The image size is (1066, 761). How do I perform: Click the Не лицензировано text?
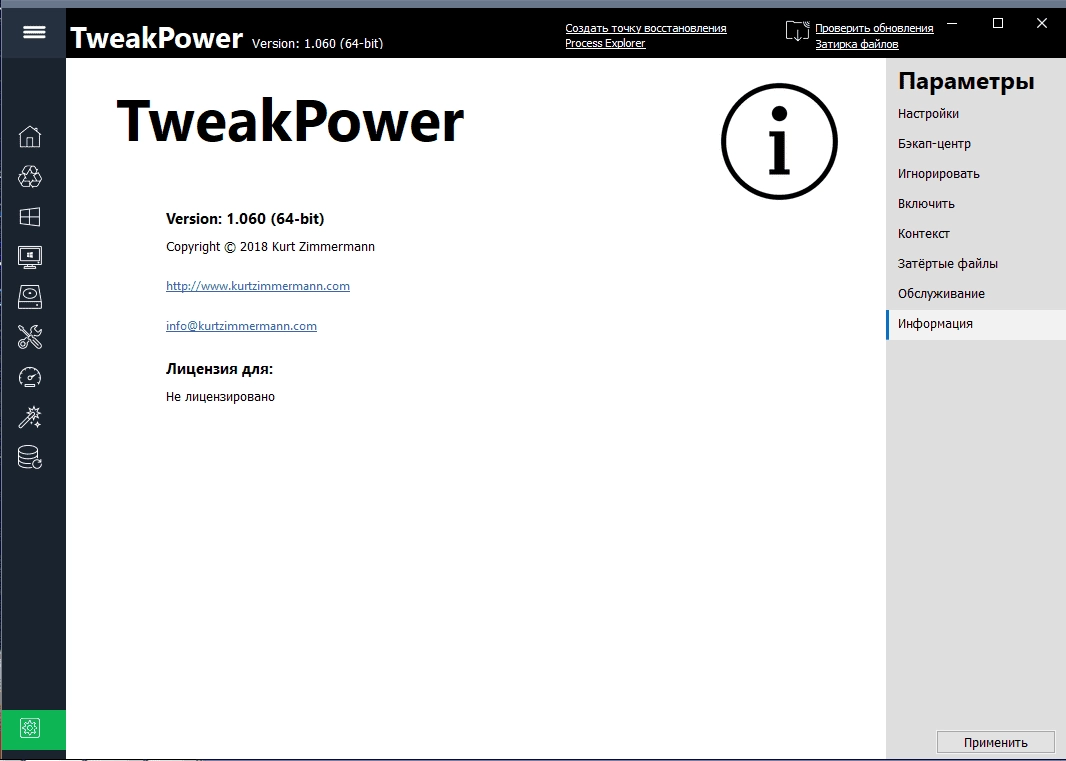(220, 396)
